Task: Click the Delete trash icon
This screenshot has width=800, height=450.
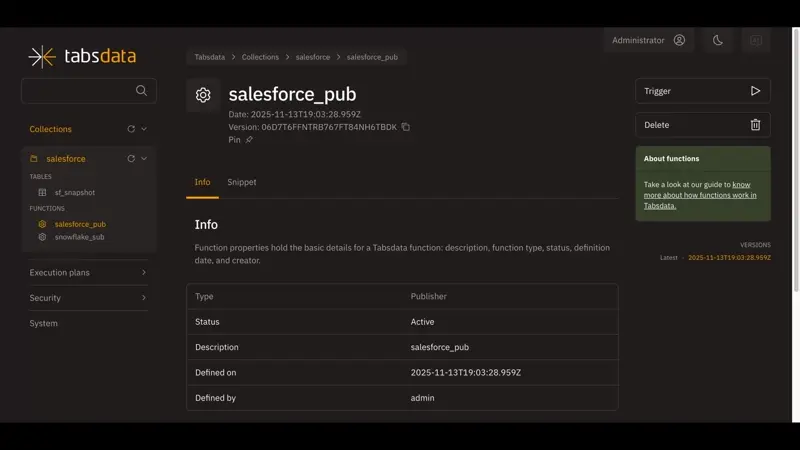Action: tap(756, 125)
